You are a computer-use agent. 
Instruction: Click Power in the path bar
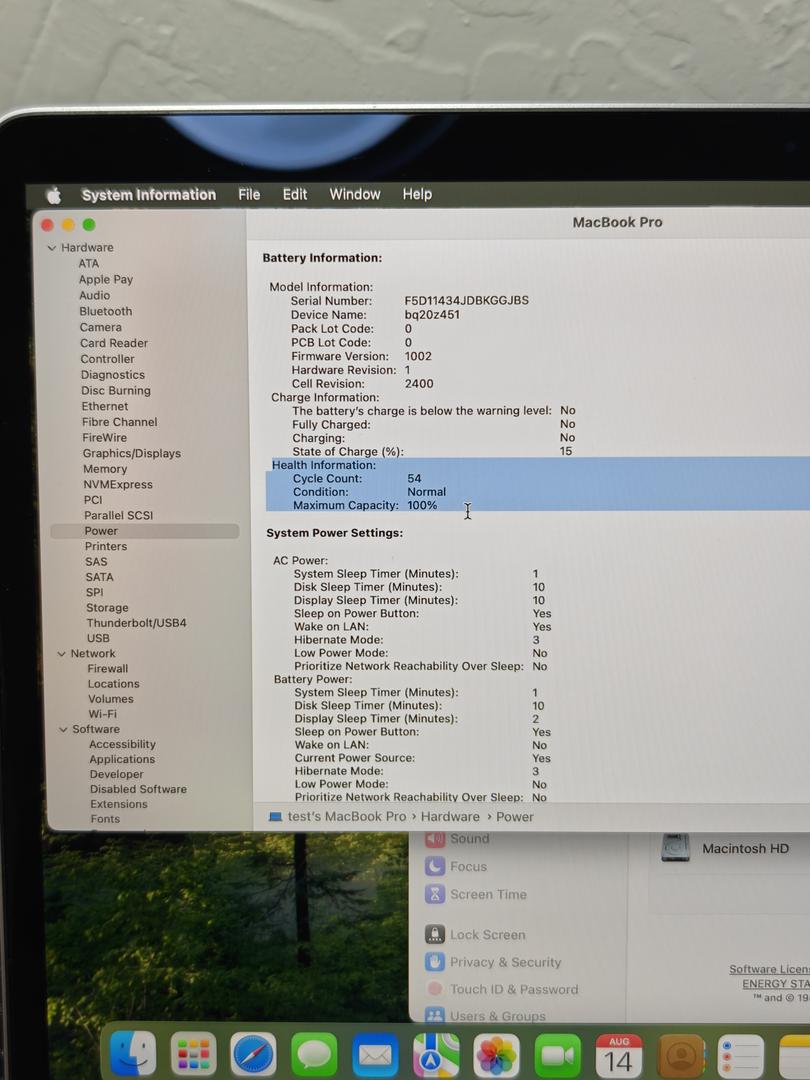pyautogui.click(x=515, y=817)
